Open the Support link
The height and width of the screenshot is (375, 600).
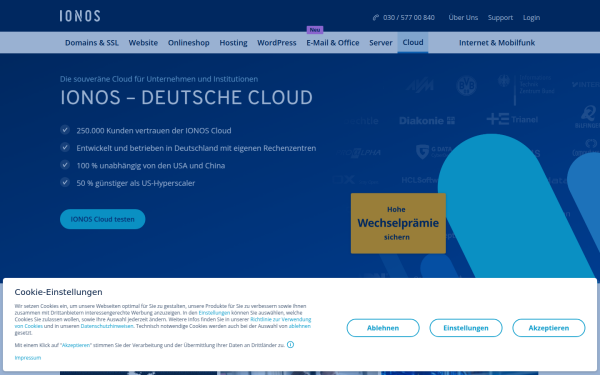[x=500, y=18]
